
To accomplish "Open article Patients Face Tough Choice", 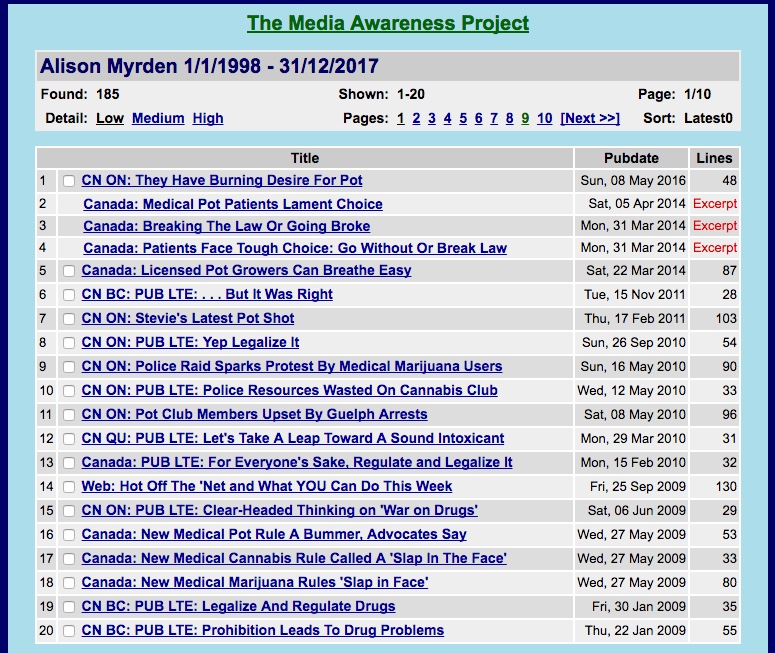I will (x=295, y=248).
